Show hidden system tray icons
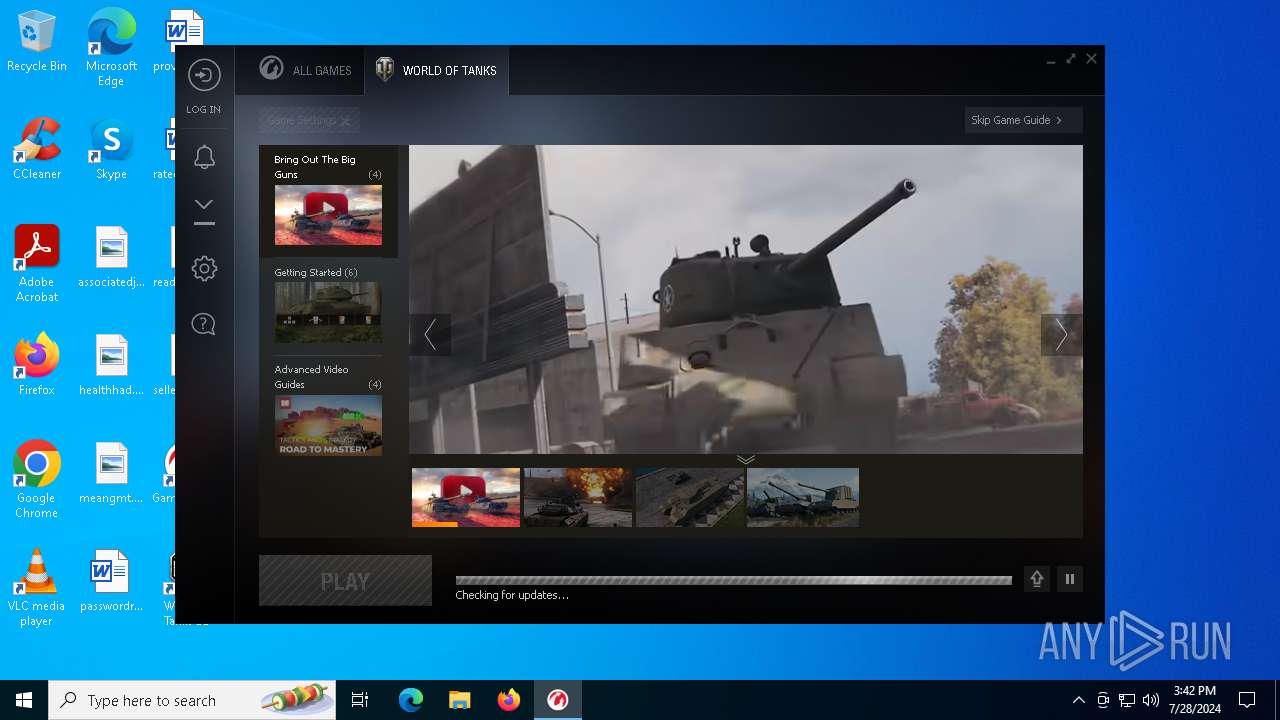 point(1078,700)
